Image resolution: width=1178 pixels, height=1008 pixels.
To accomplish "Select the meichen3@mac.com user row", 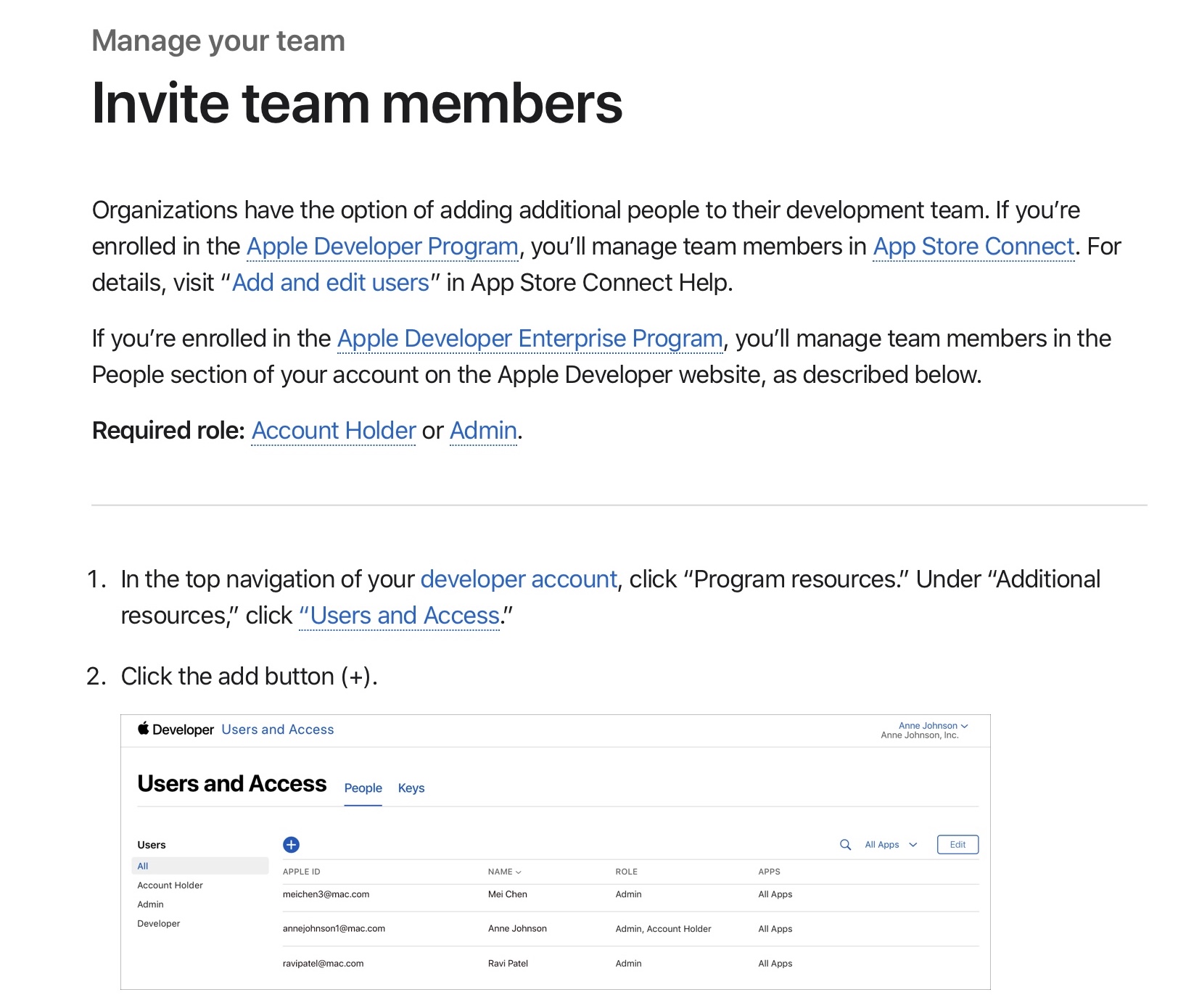I will click(x=326, y=895).
